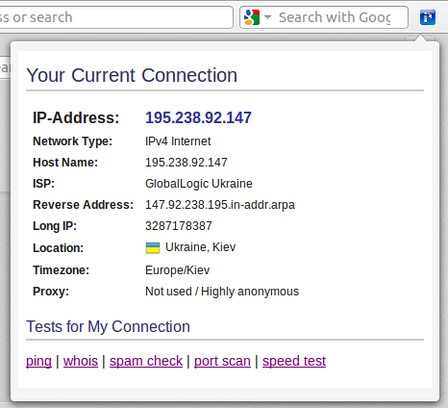This screenshot has height=408, width=448.
Task: Click the Host Name value 195.238.92.147
Action: tap(186, 163)
